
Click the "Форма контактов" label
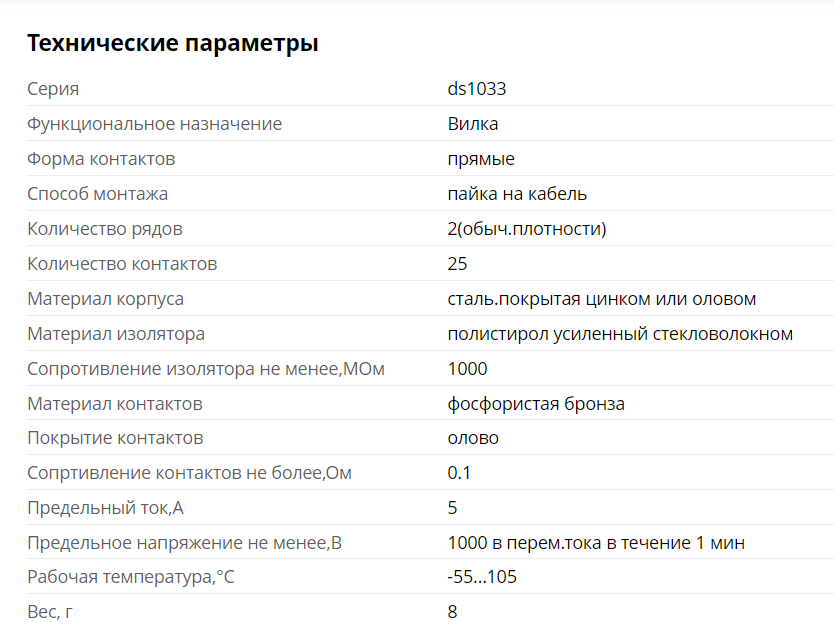pos(101,159)
